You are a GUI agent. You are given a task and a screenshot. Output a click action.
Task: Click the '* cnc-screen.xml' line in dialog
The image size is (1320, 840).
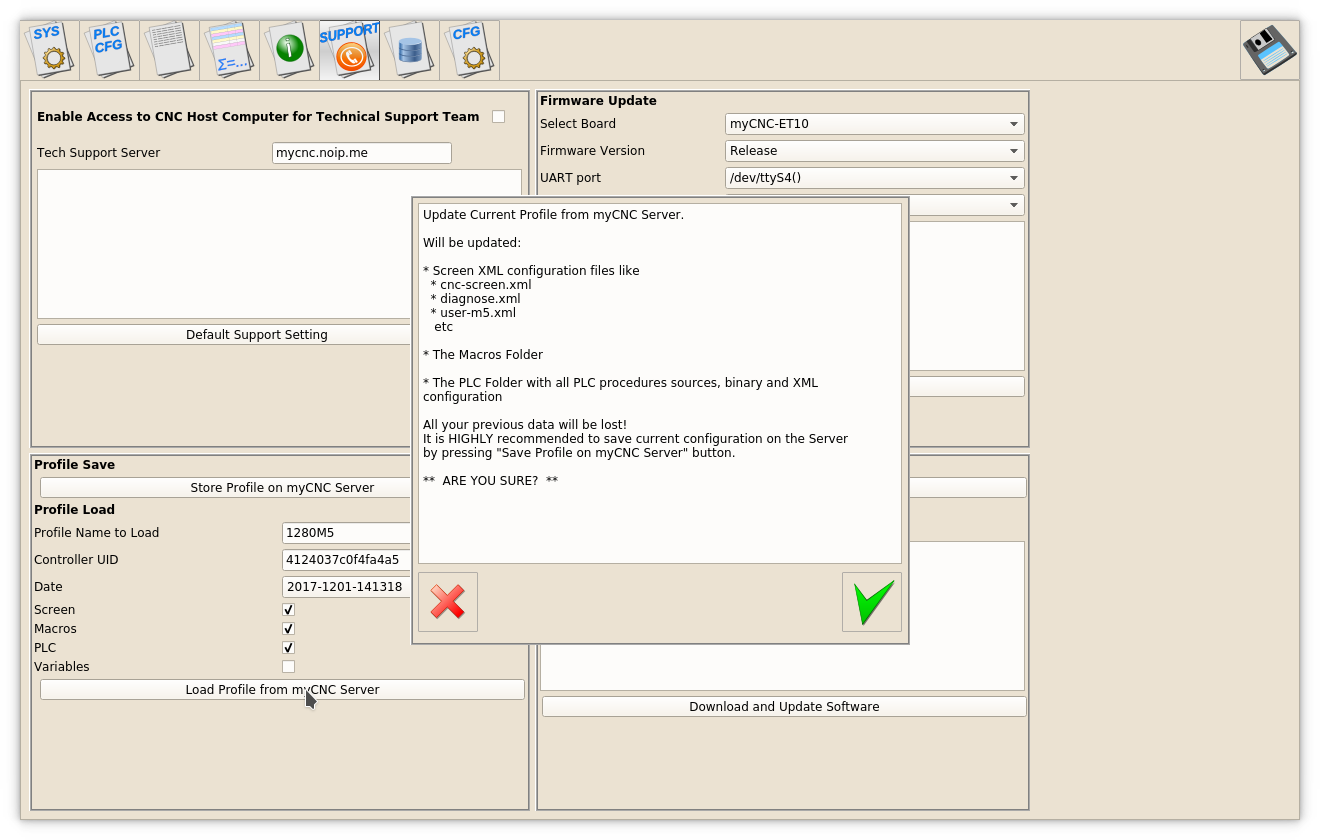pos(481,285)
